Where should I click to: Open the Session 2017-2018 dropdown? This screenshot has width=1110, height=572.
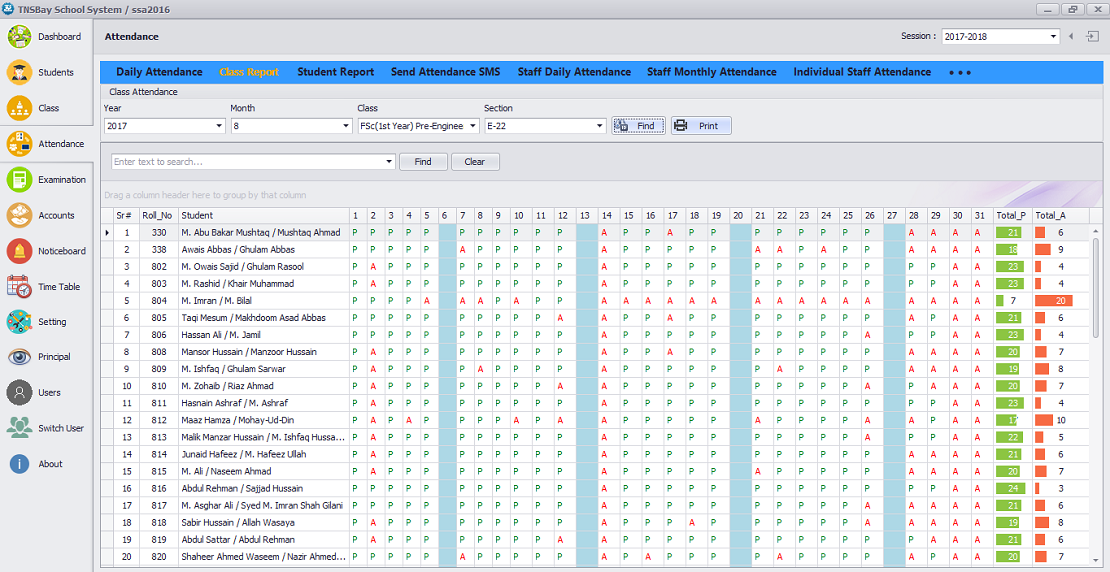1053,37
